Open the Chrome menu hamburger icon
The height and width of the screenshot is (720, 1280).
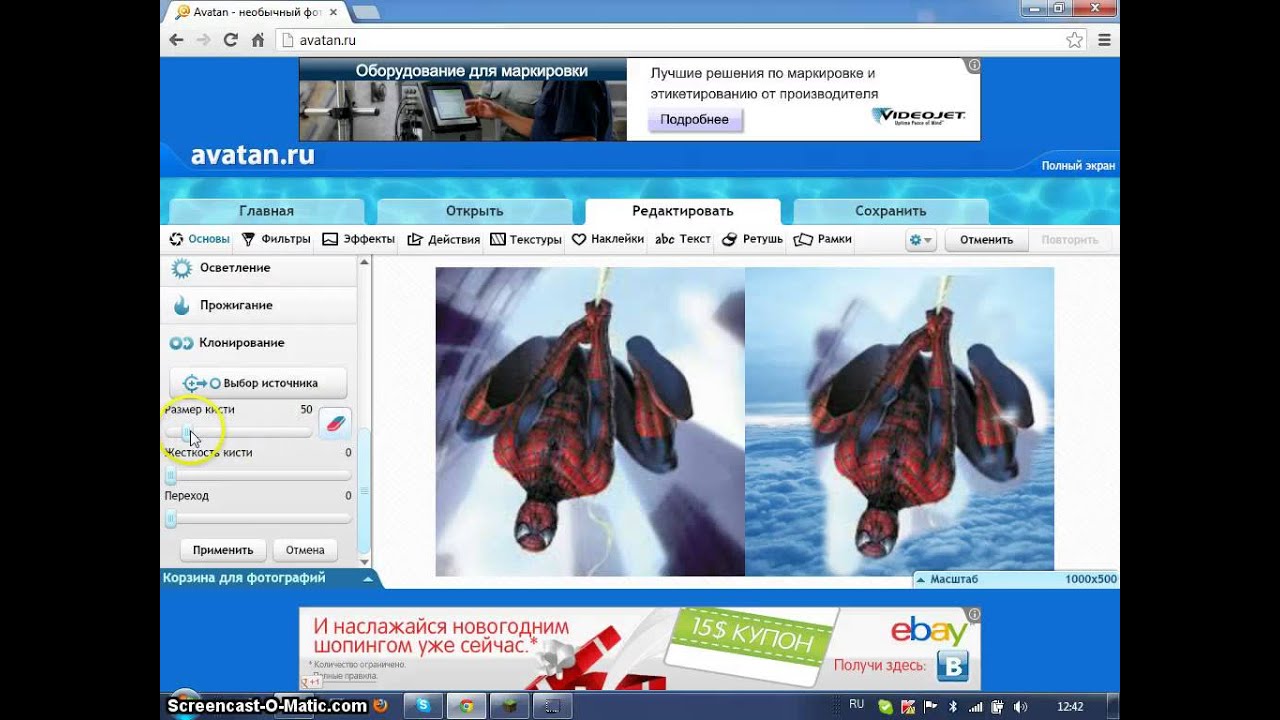pyautogui.click(x=1104, y=40)
